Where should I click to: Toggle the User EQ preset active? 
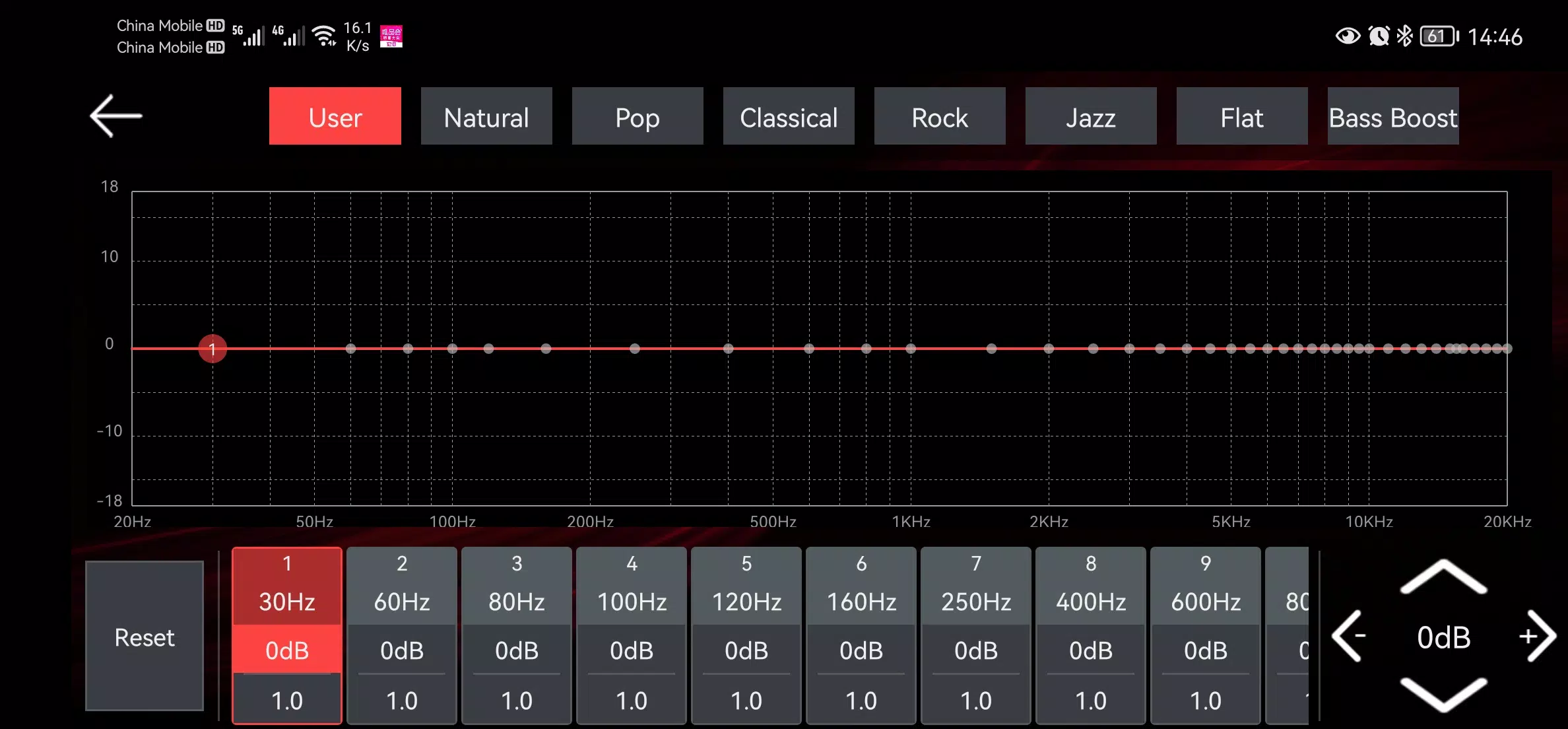pos(335,117)
